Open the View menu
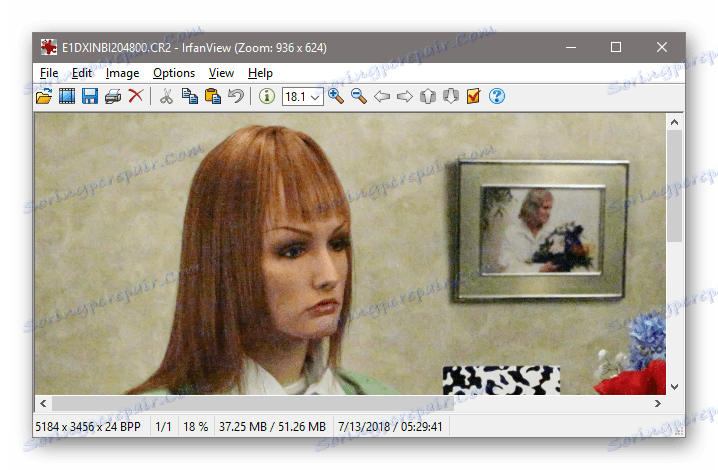The width and height of the screenshot is (718, 470). (222, 73)
